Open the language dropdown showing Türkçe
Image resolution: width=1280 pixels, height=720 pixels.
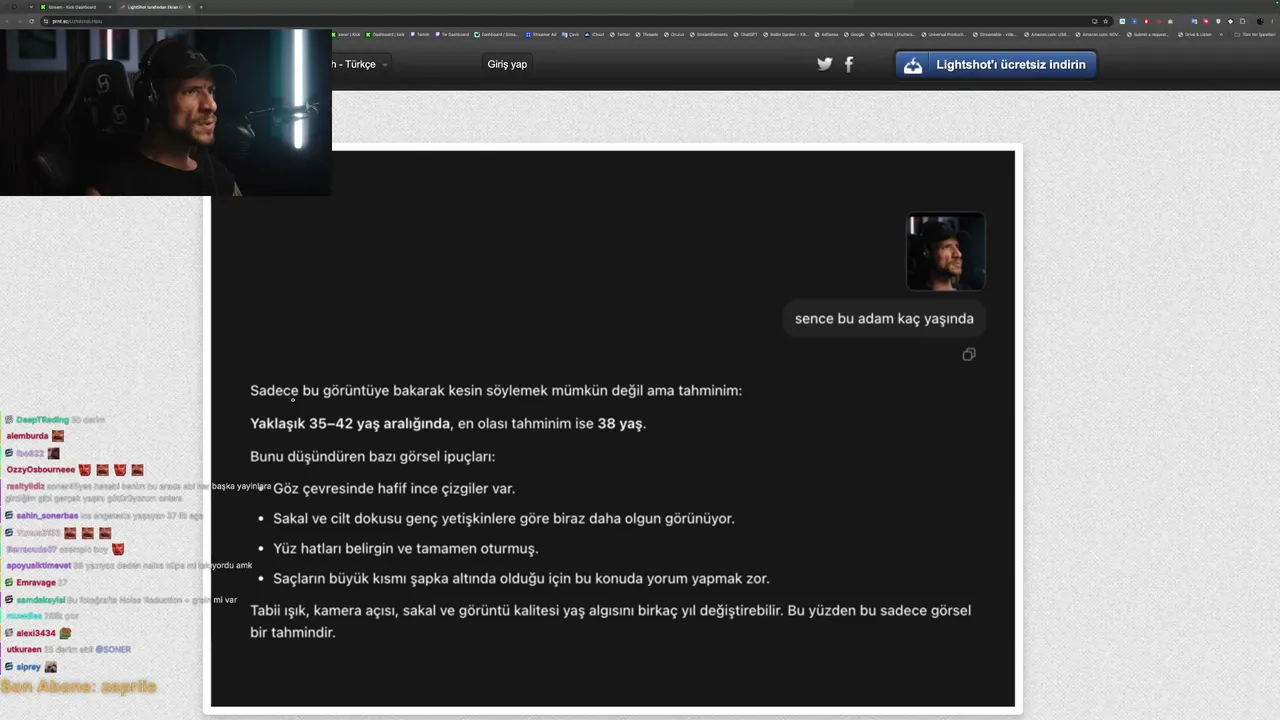(361, 64)
